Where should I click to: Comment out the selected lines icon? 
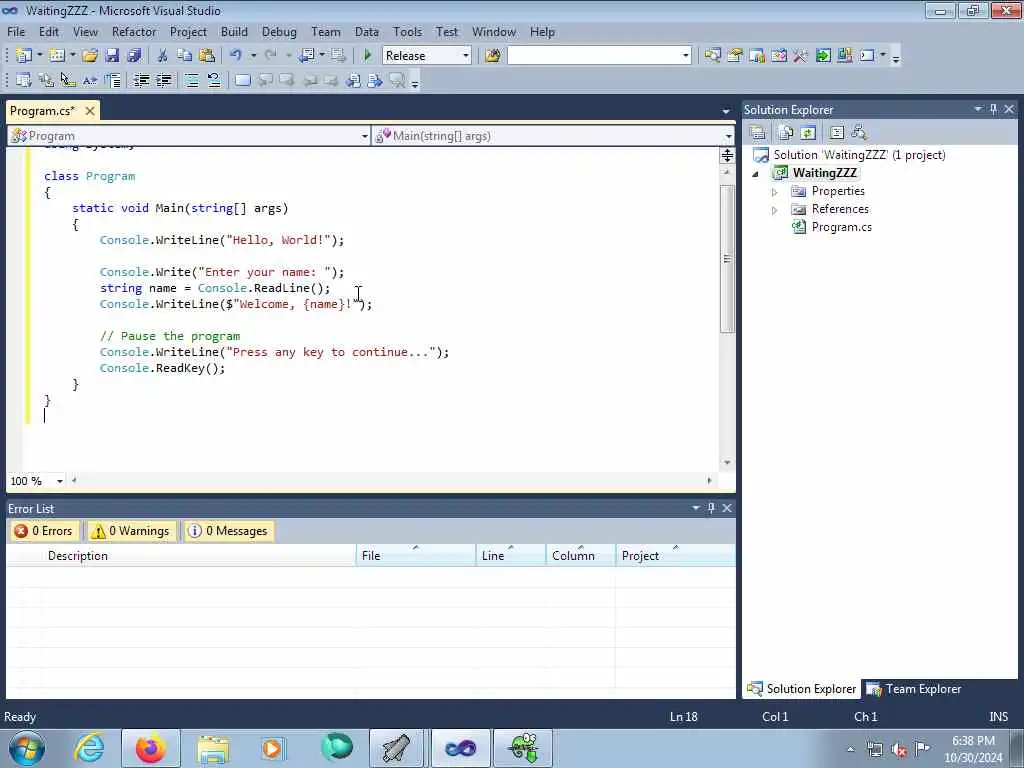click(x=191, y=80)
